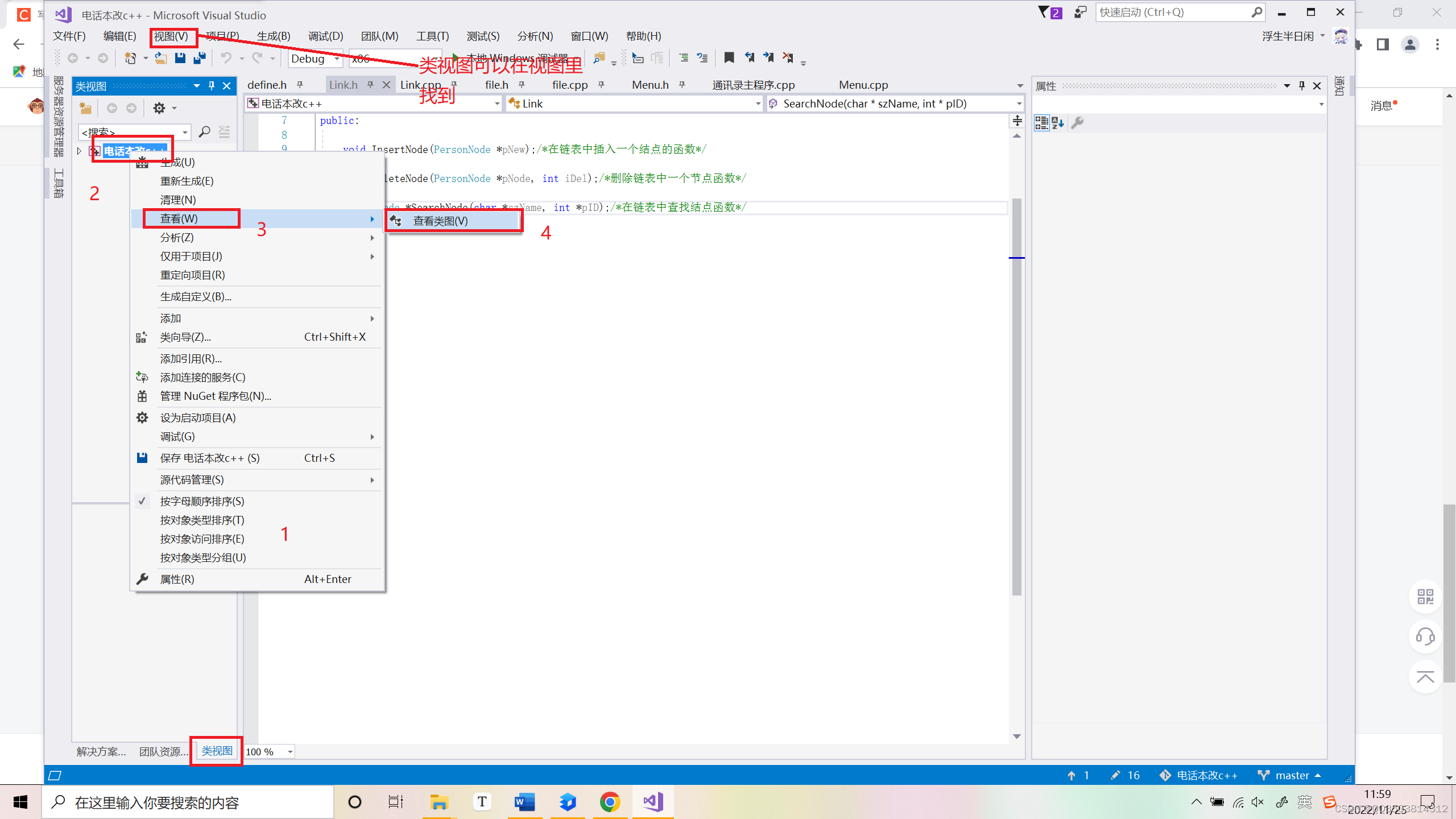The image size is (1456, 819).
Task: Click the Save All toolbar icon
Action: click(199, 58)
